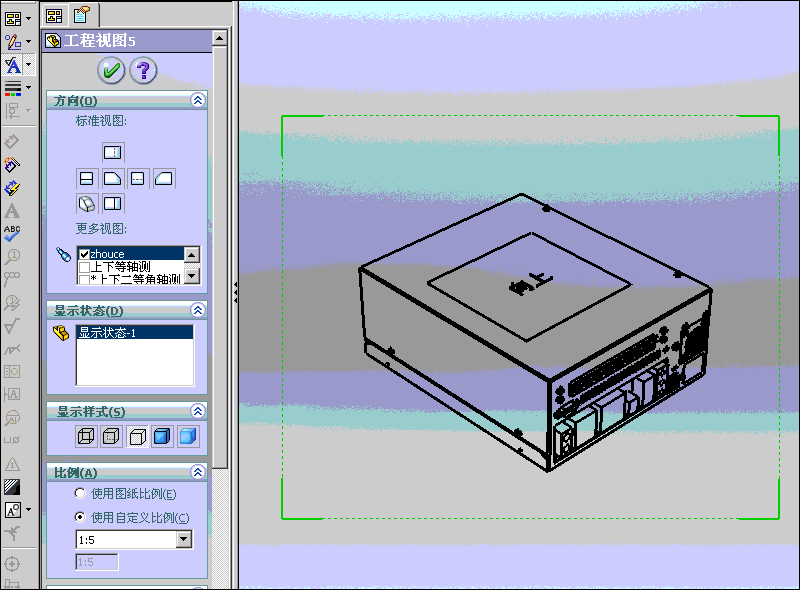The height and width of the screenshot is (590, 800).
Task: Select 显示状态-1 in display state list
Action: (x=135, y=333)
